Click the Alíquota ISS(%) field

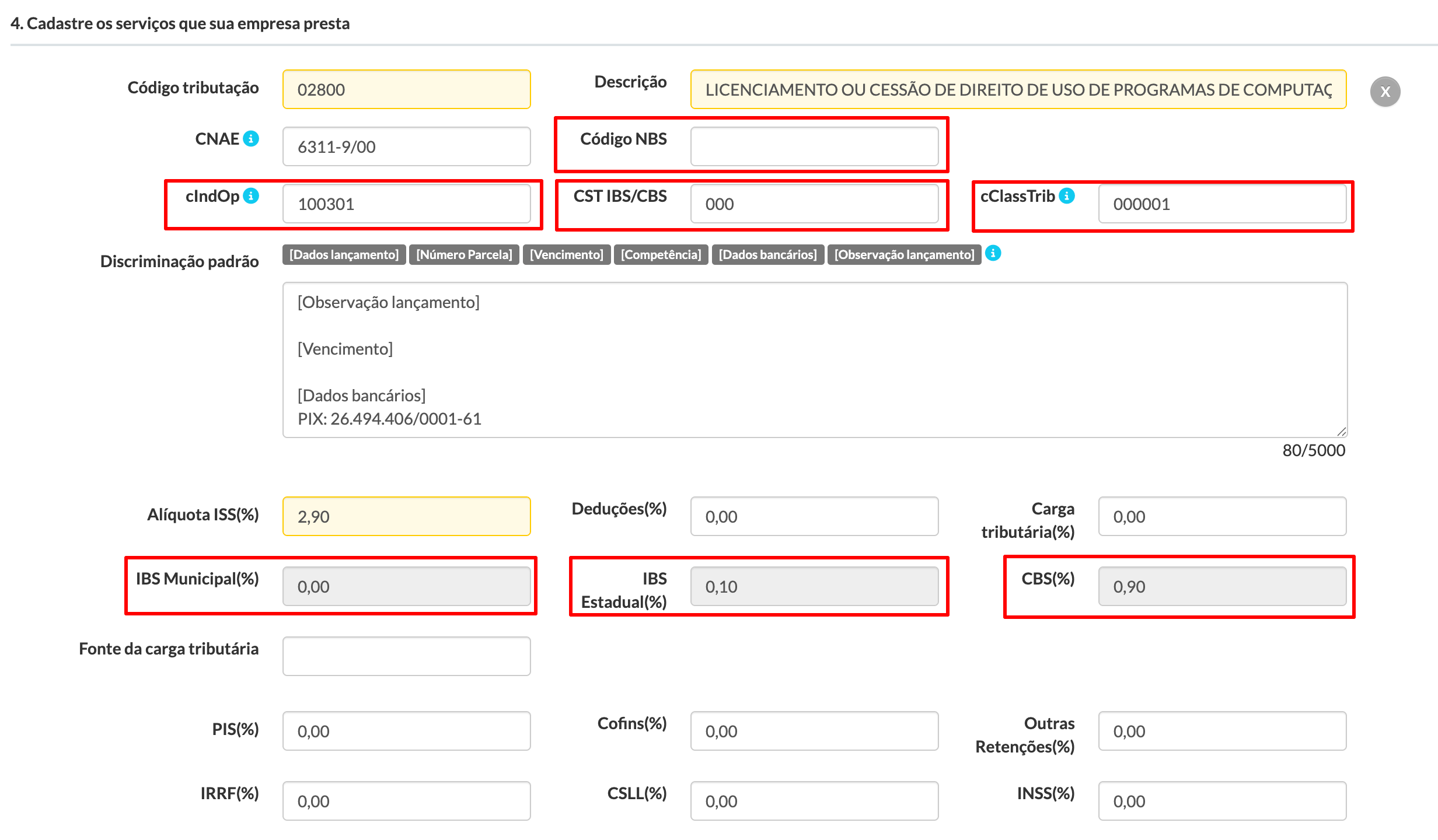tap(406, 517)
